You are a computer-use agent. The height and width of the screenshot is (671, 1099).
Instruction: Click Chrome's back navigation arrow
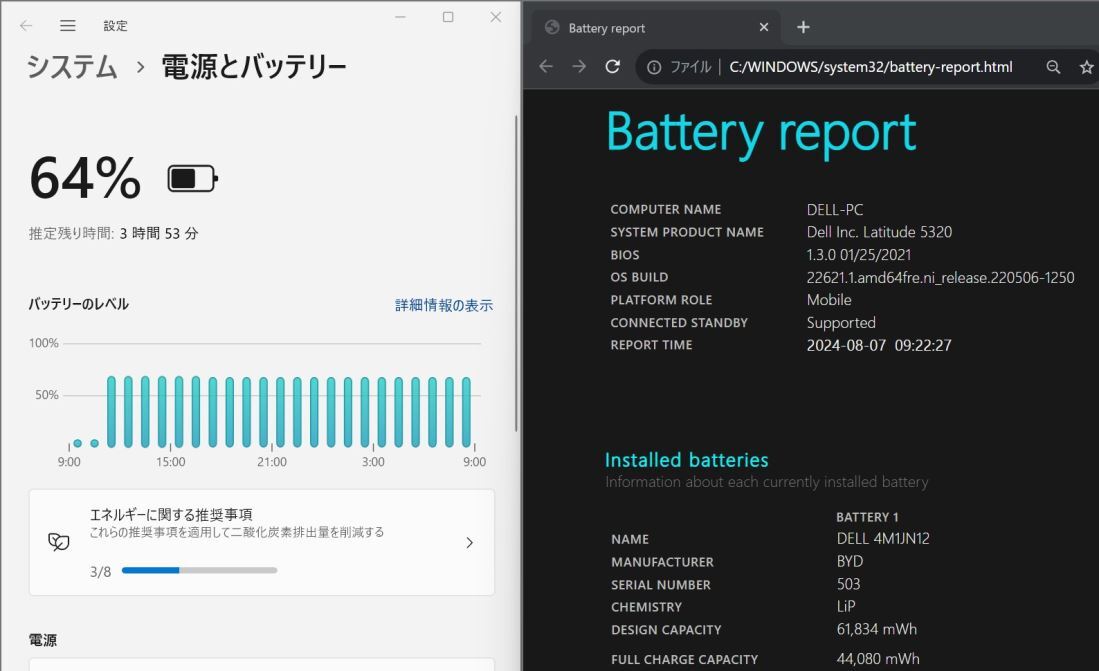(x=546, y=66)
